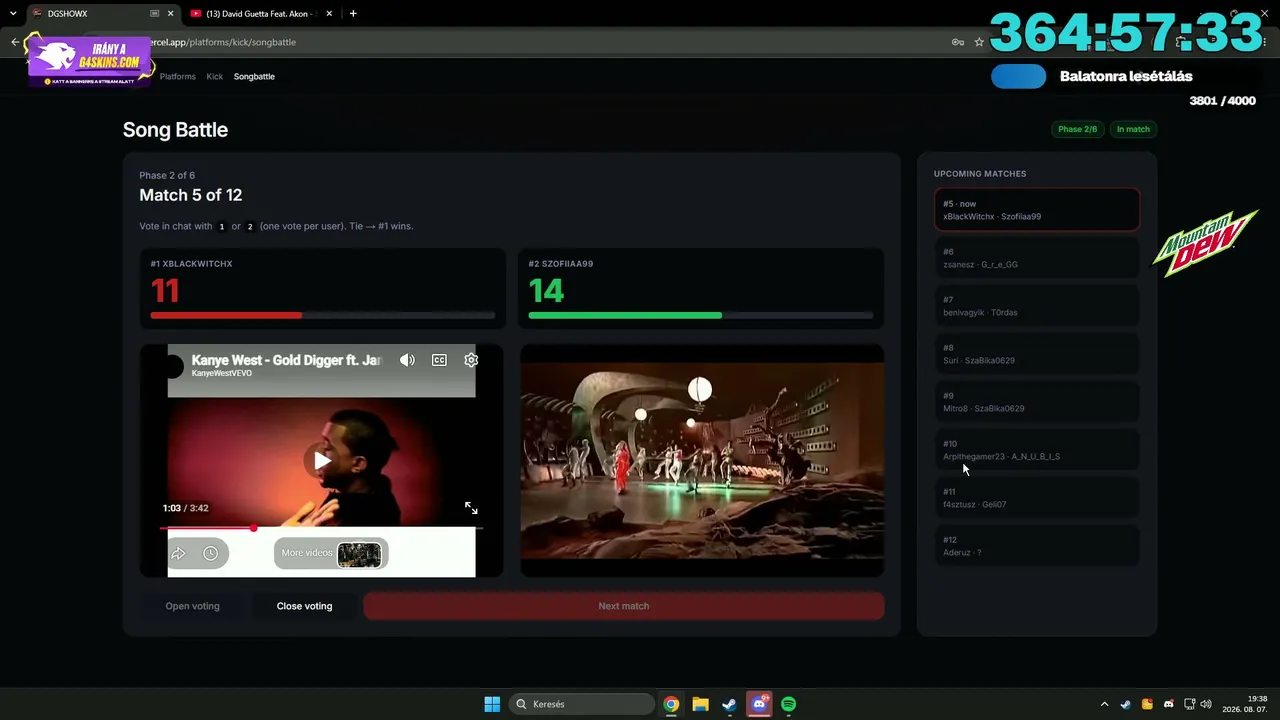The height and width of the screenshot is (720, 1280).
Task: Click the Gold Digger video title
Action: click(x=287, y=360)
